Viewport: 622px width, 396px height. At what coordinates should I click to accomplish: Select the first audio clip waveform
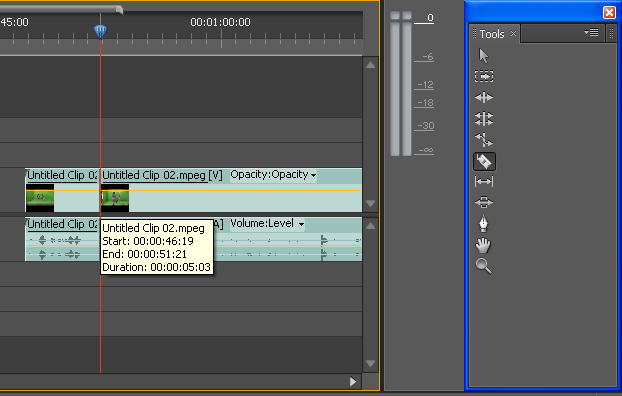click(x=62, y=246)
